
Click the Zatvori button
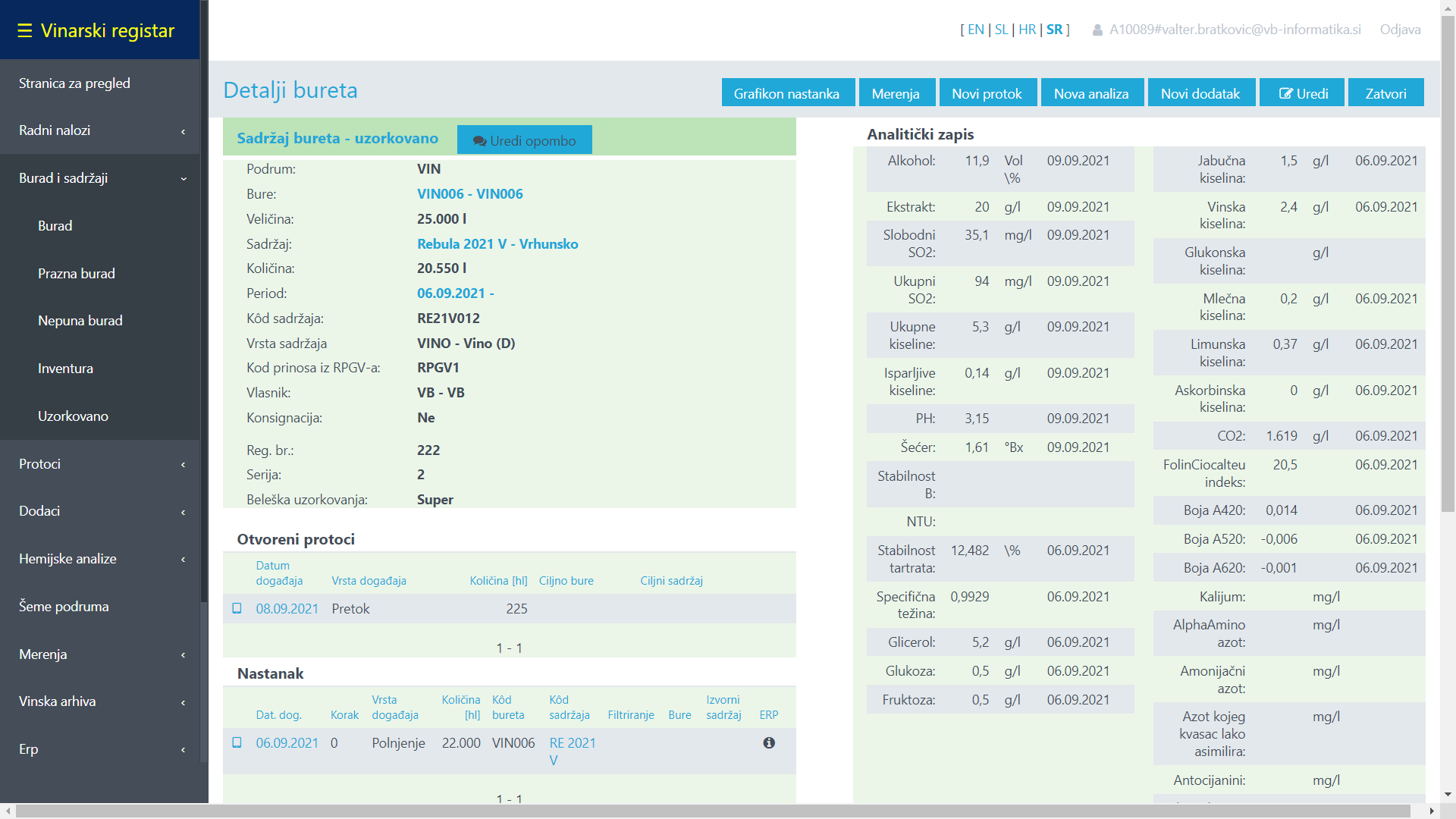[1385, 93]
